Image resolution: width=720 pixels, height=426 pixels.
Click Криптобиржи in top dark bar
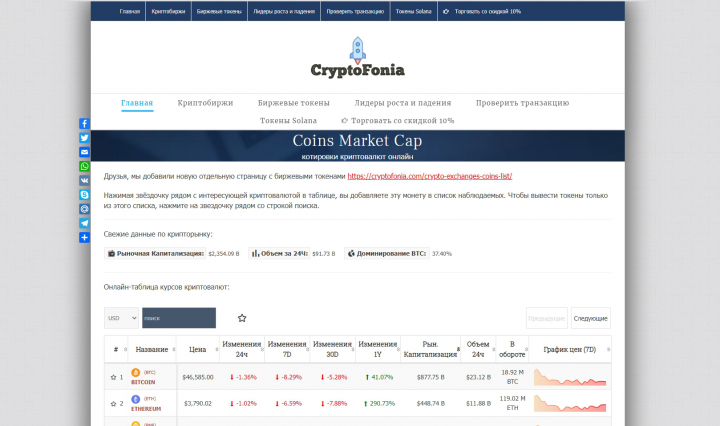(x=169, y=11)
